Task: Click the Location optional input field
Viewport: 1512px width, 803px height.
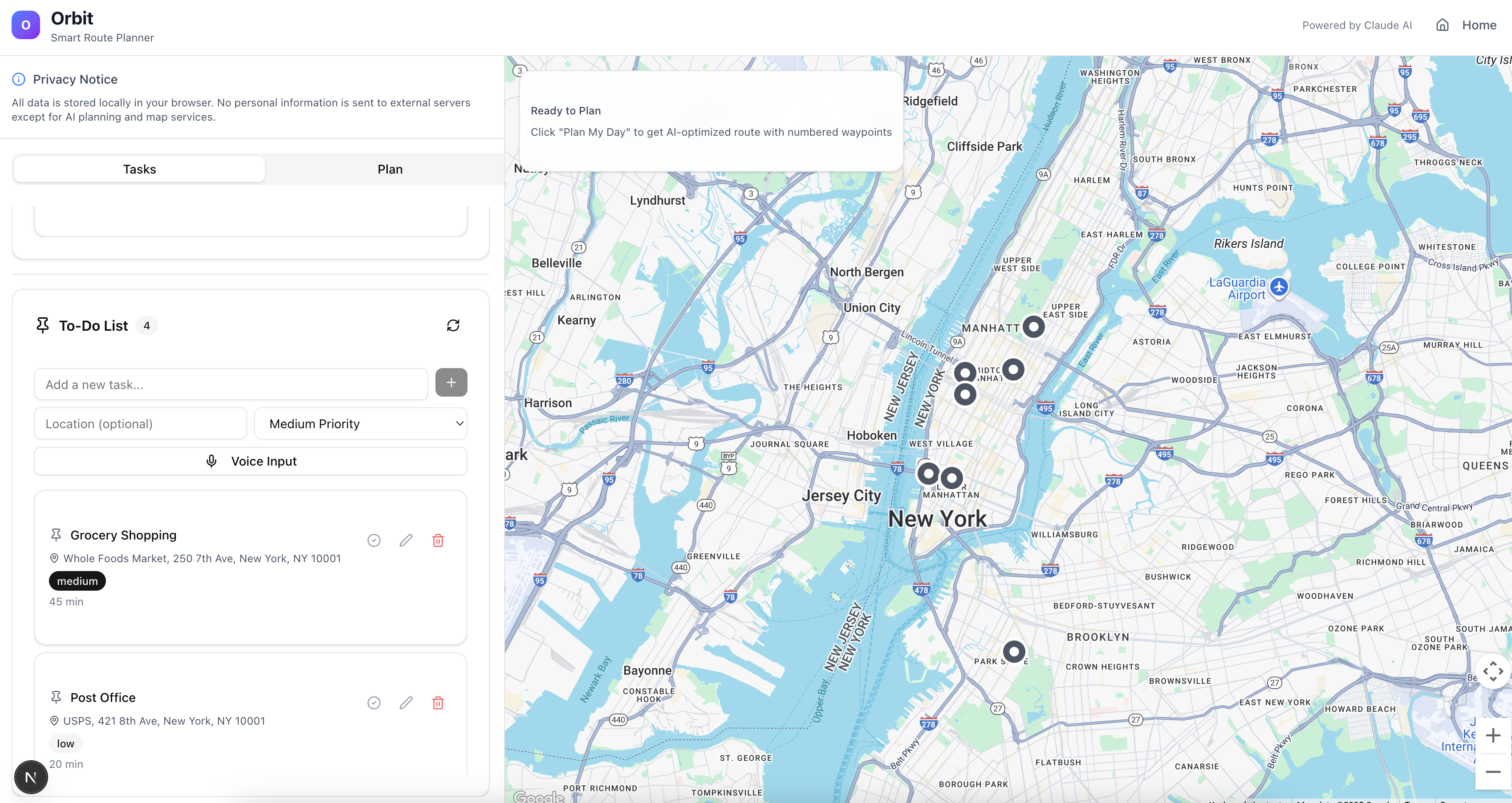Action: 140,424
